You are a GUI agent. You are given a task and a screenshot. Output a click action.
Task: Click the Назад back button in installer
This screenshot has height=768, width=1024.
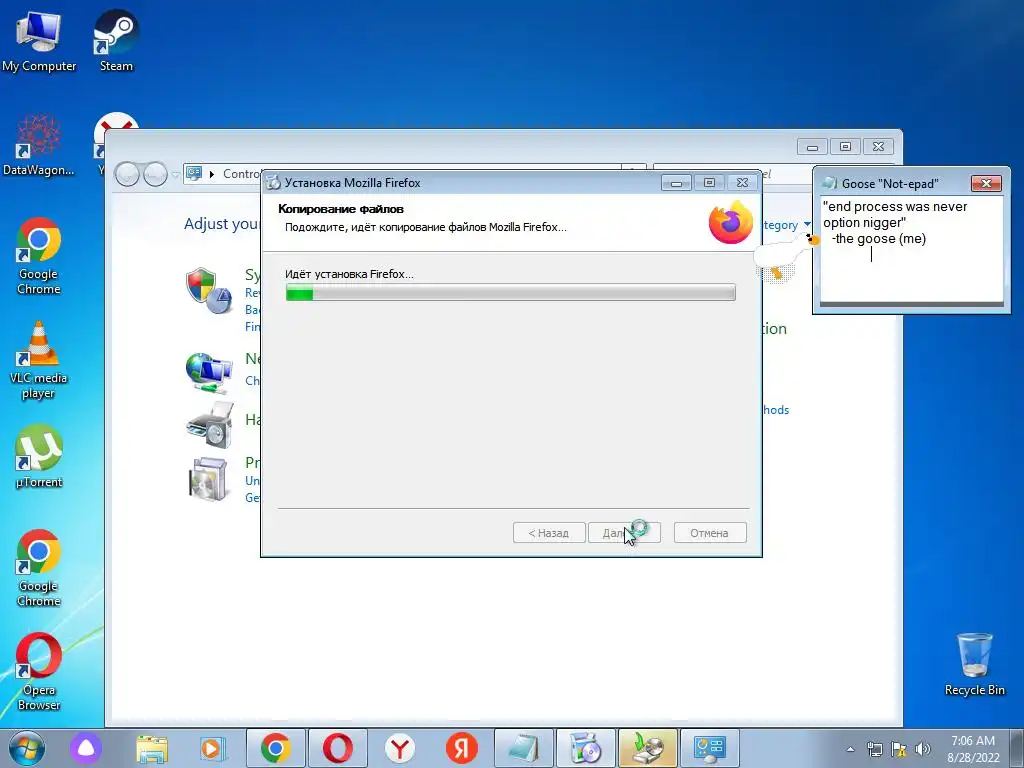[549, 533]
